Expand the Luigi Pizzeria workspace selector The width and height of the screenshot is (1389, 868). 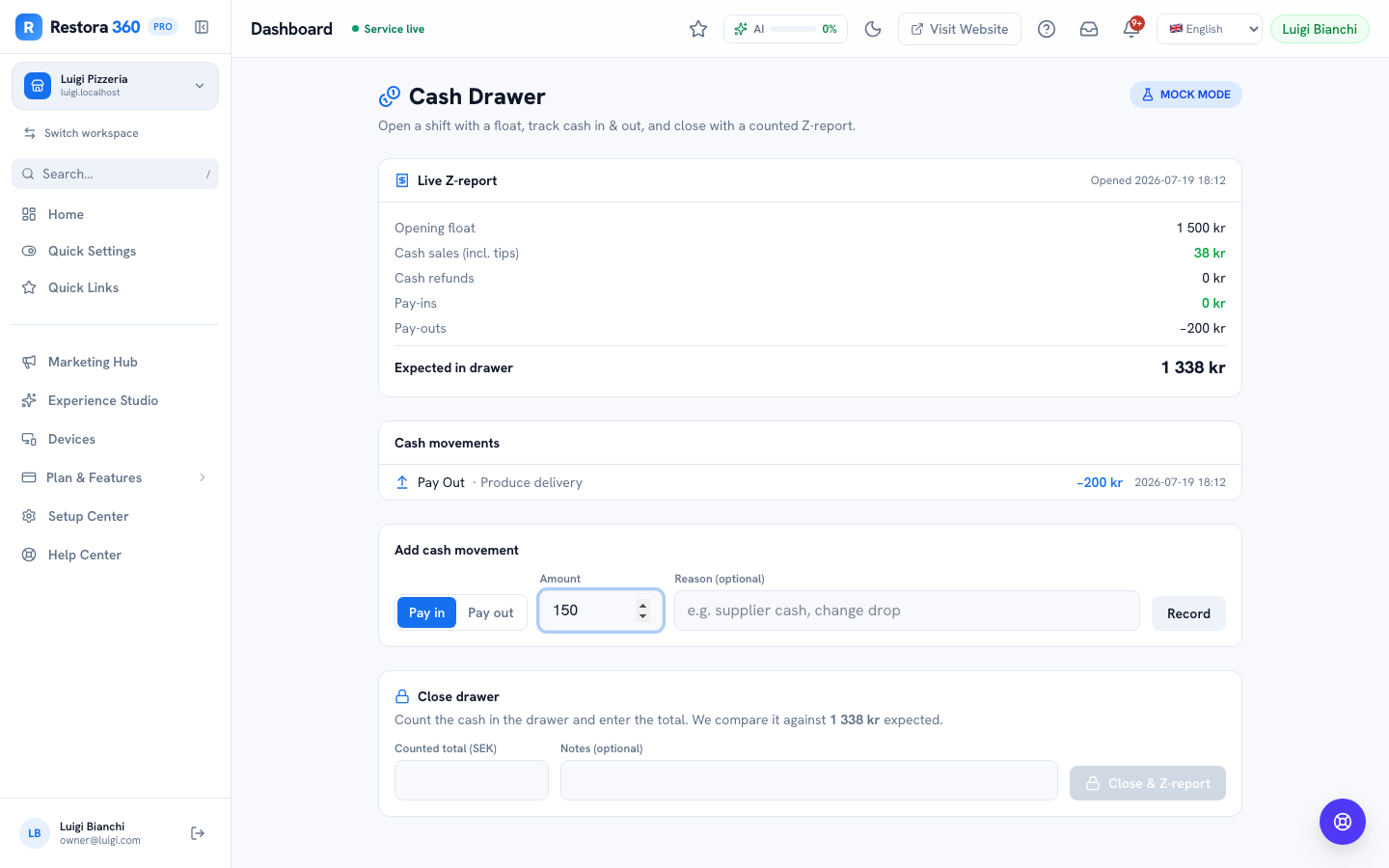(115, 86)
